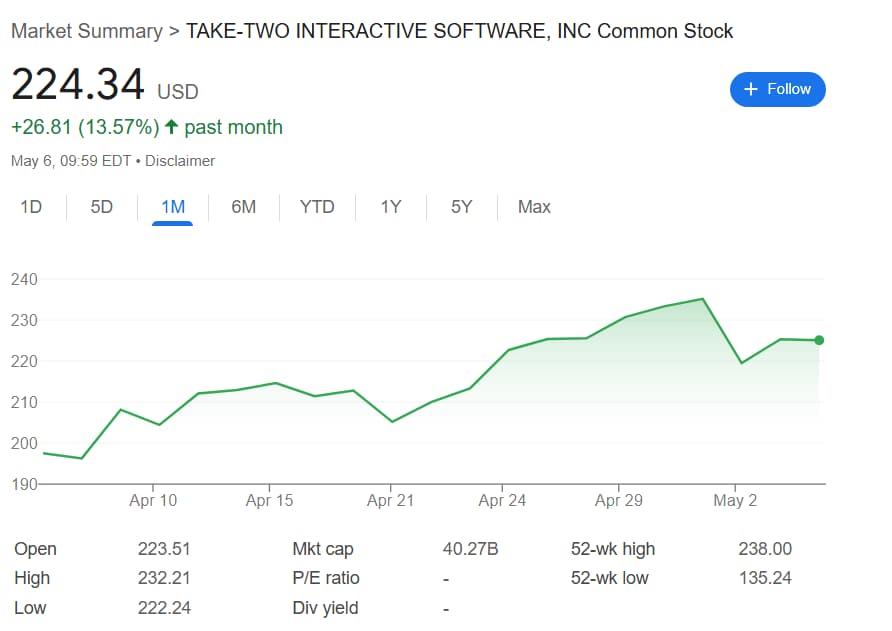Click the Apr 24 axis label
892x631 pixels.
pyautogui.click(x=502, y=501)
